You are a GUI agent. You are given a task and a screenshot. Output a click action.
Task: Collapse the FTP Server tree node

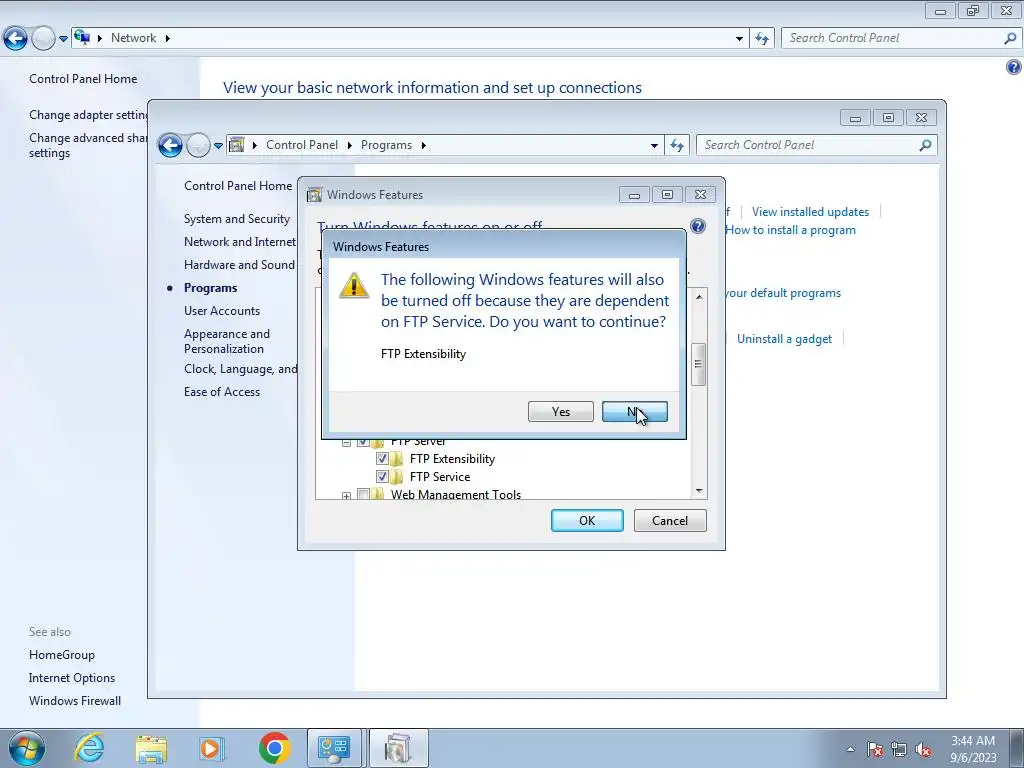pos(346,442)
